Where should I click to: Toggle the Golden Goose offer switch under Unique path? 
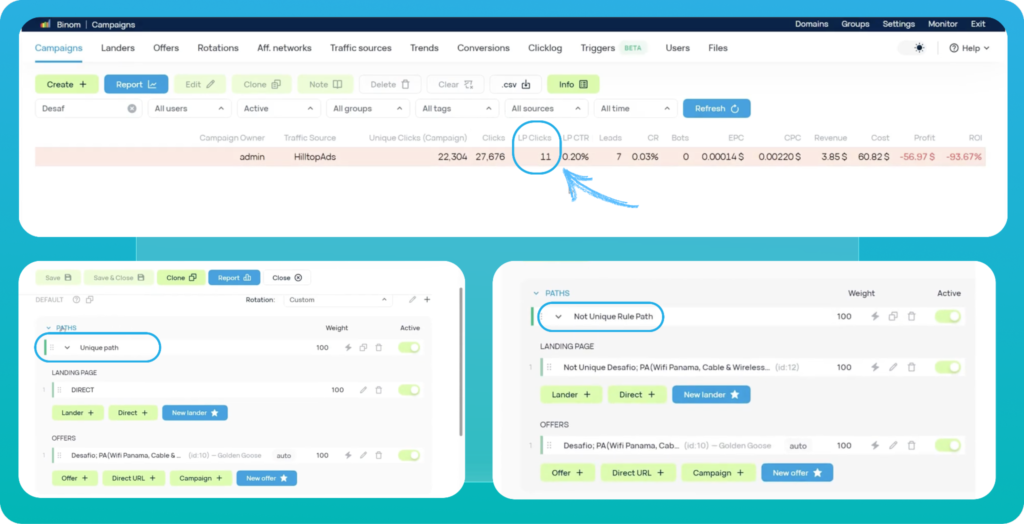pos(409,455)
